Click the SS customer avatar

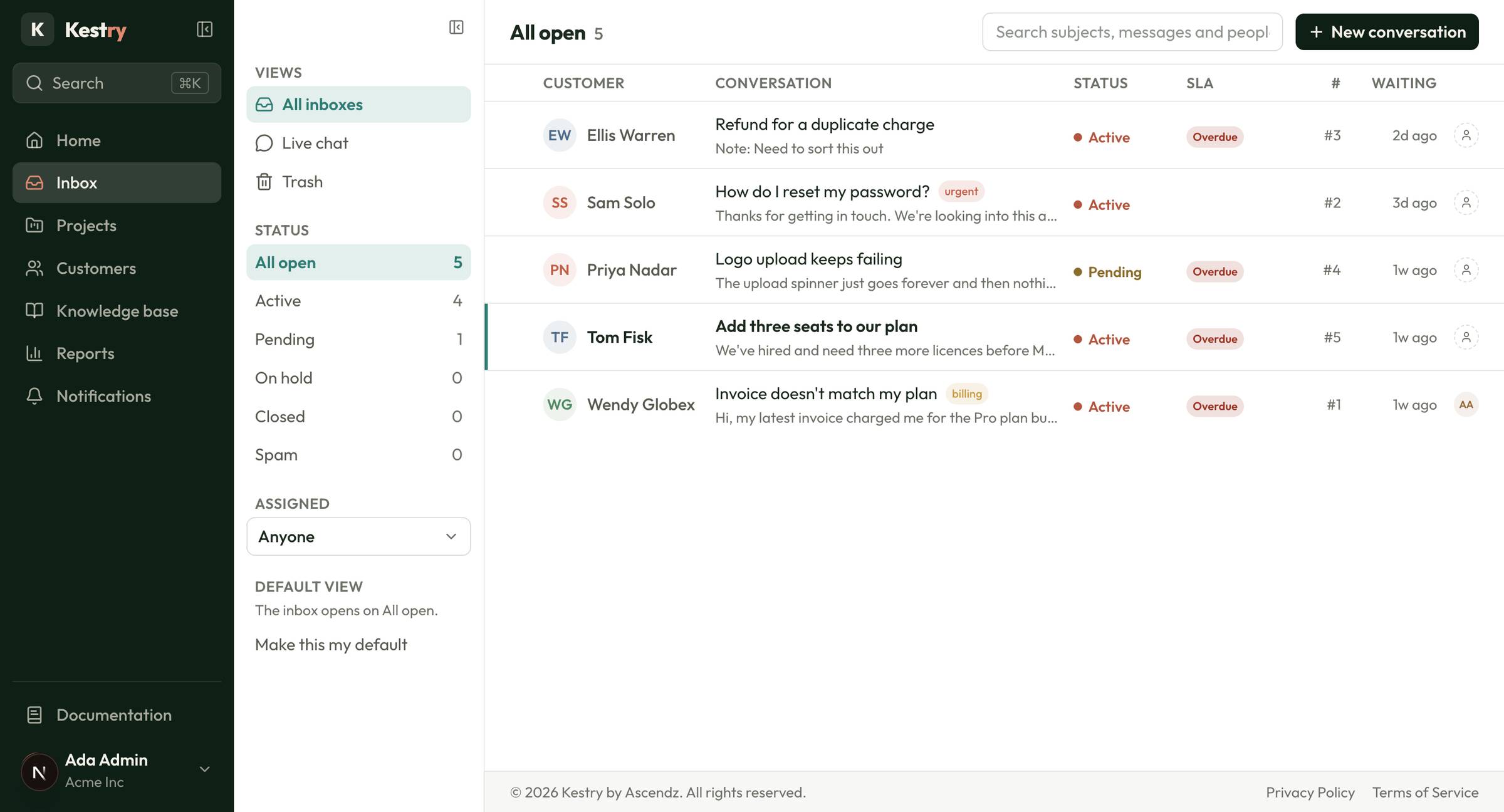560,203
